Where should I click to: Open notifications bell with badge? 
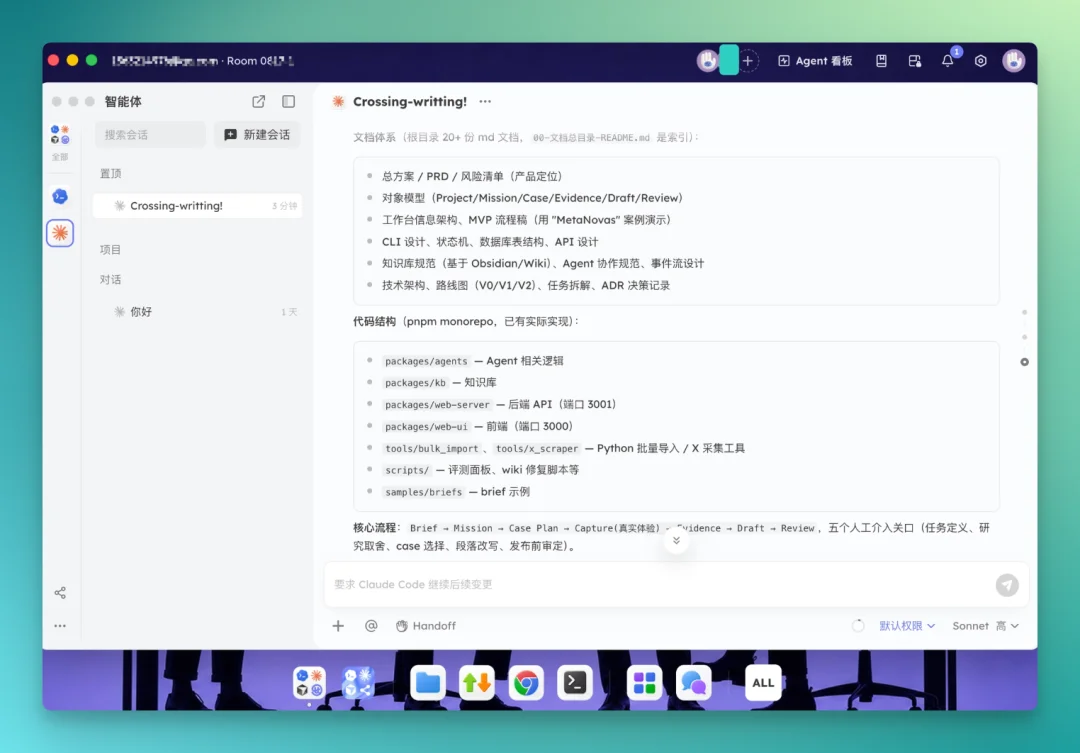coord(948,60)
